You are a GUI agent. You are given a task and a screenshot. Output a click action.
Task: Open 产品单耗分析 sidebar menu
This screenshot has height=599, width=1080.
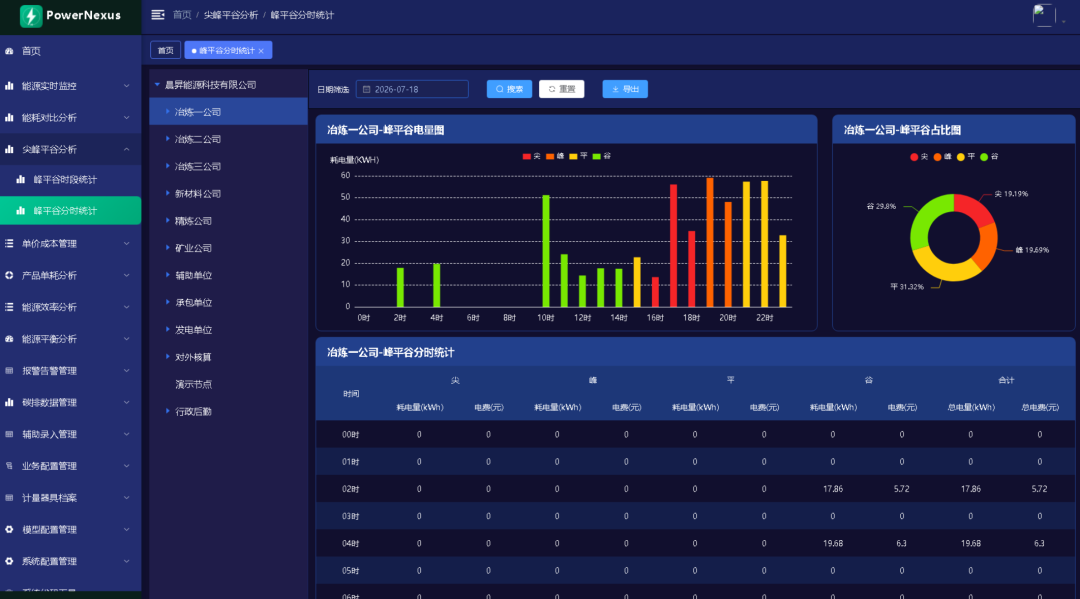[70, 275]
